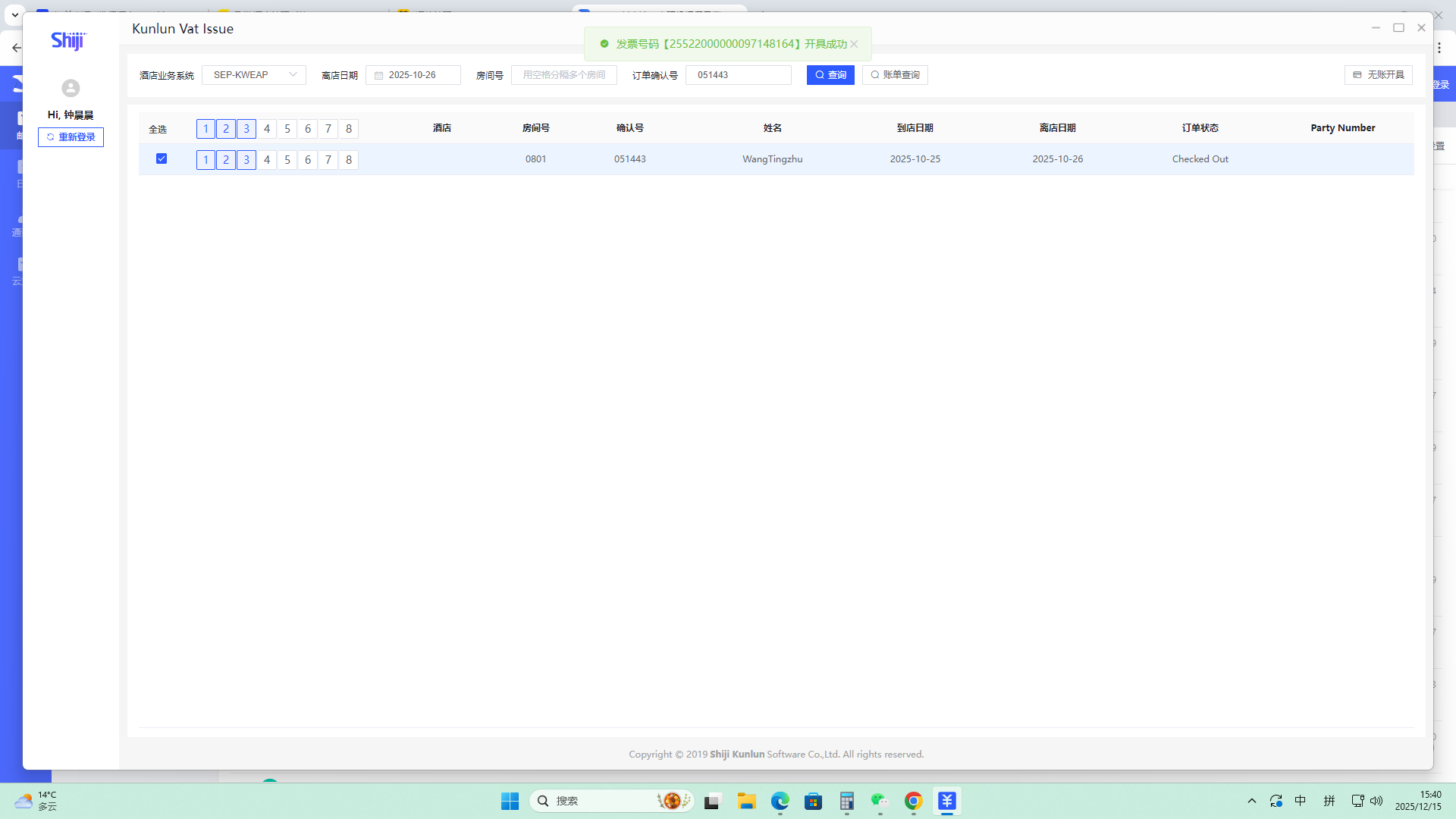Open File Explorer from taskbar
The width and height of the screenshot is (1456, 819).
pyautogui.click(x=746, y=801)
